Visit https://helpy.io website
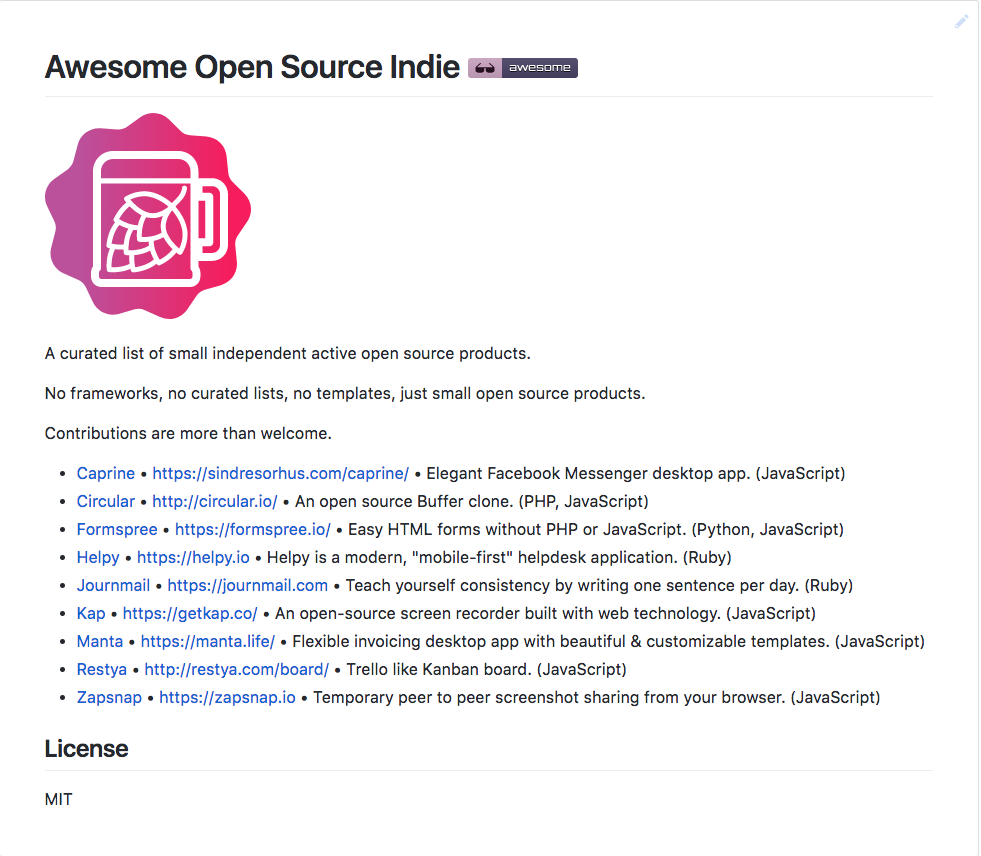Image resolution: width=981 pixels, height=856 pixels. (x=194, y=557)
